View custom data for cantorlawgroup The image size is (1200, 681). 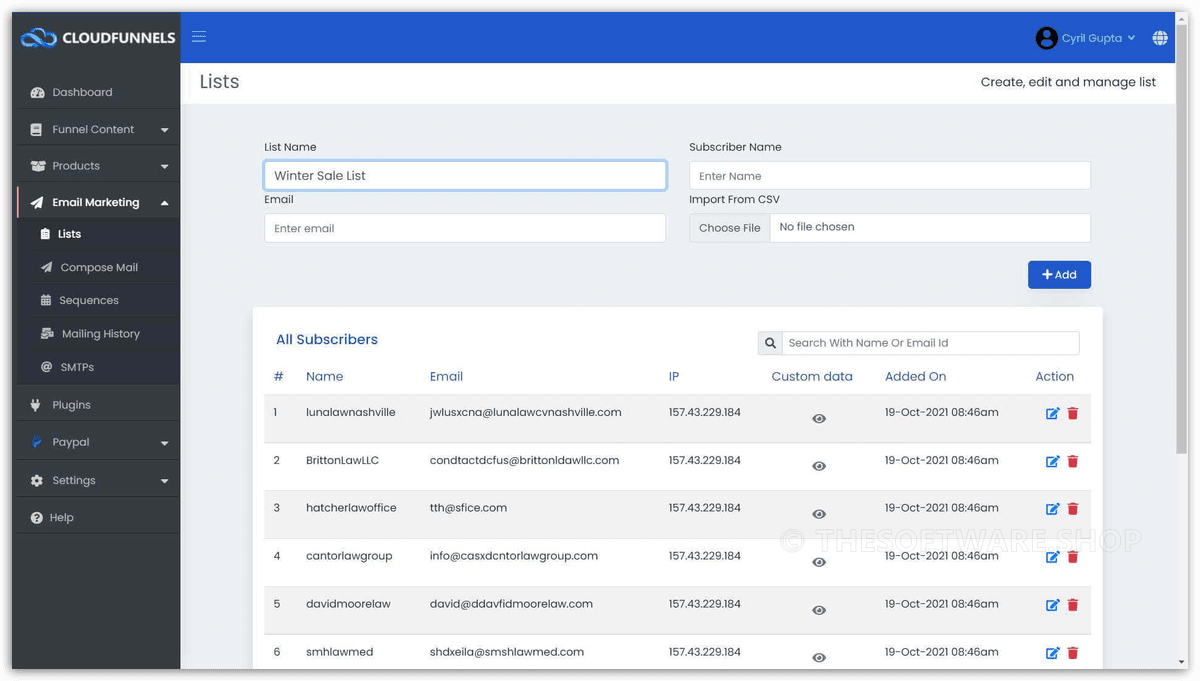coord(819,562)
